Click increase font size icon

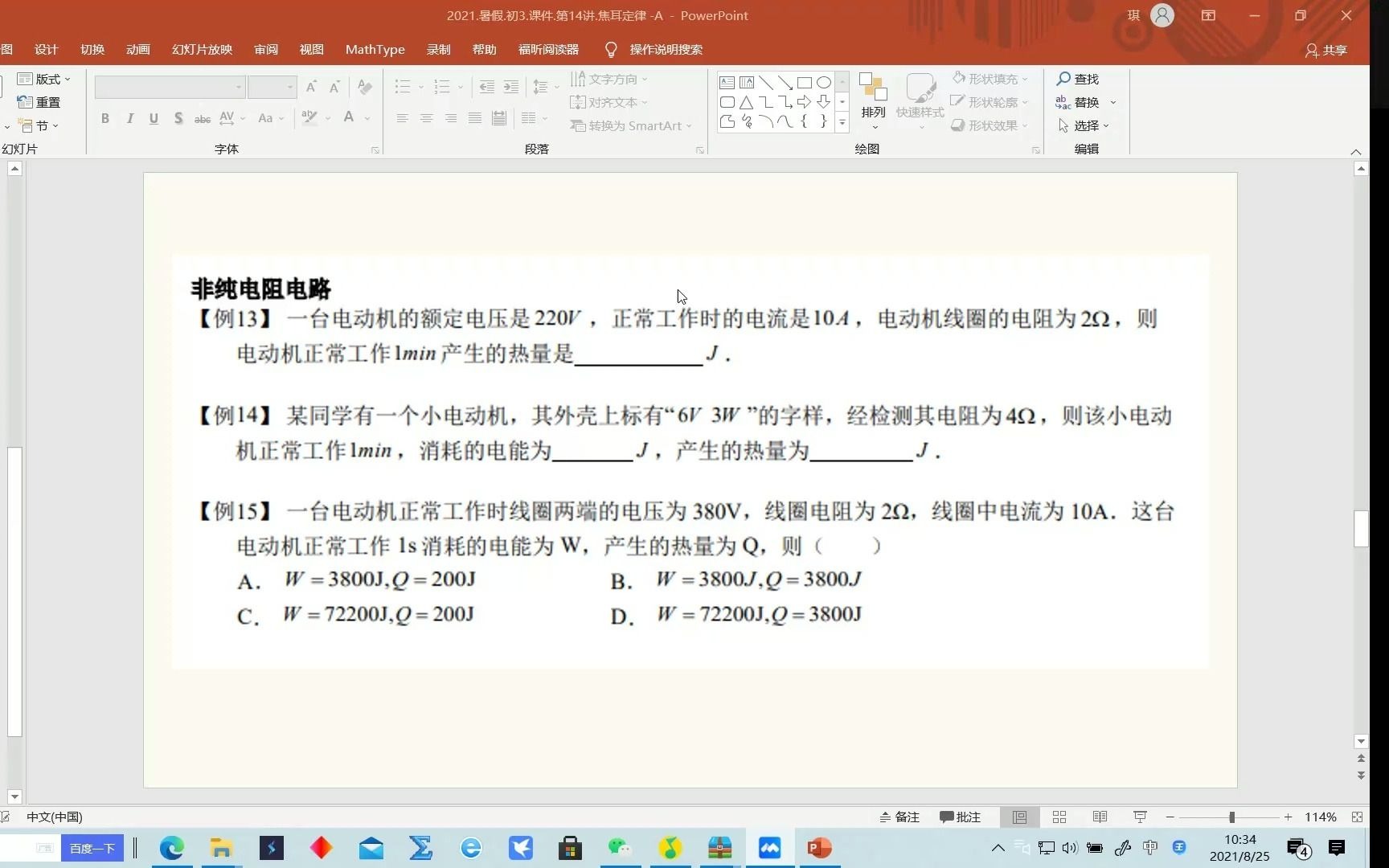312,87
